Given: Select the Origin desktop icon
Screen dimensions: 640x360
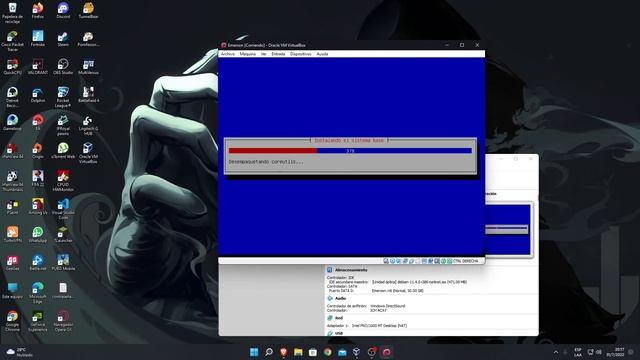Looking at the screenshot, I should pos(38,151).
